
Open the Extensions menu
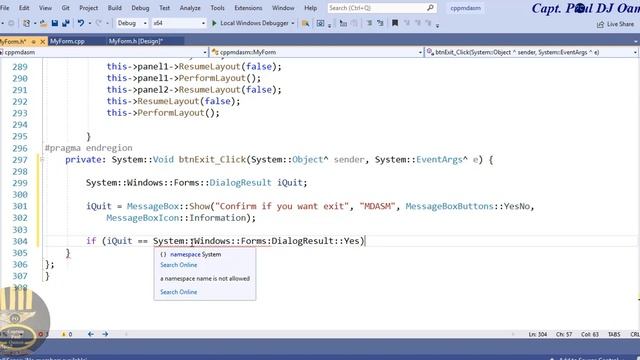click(248, 8)
